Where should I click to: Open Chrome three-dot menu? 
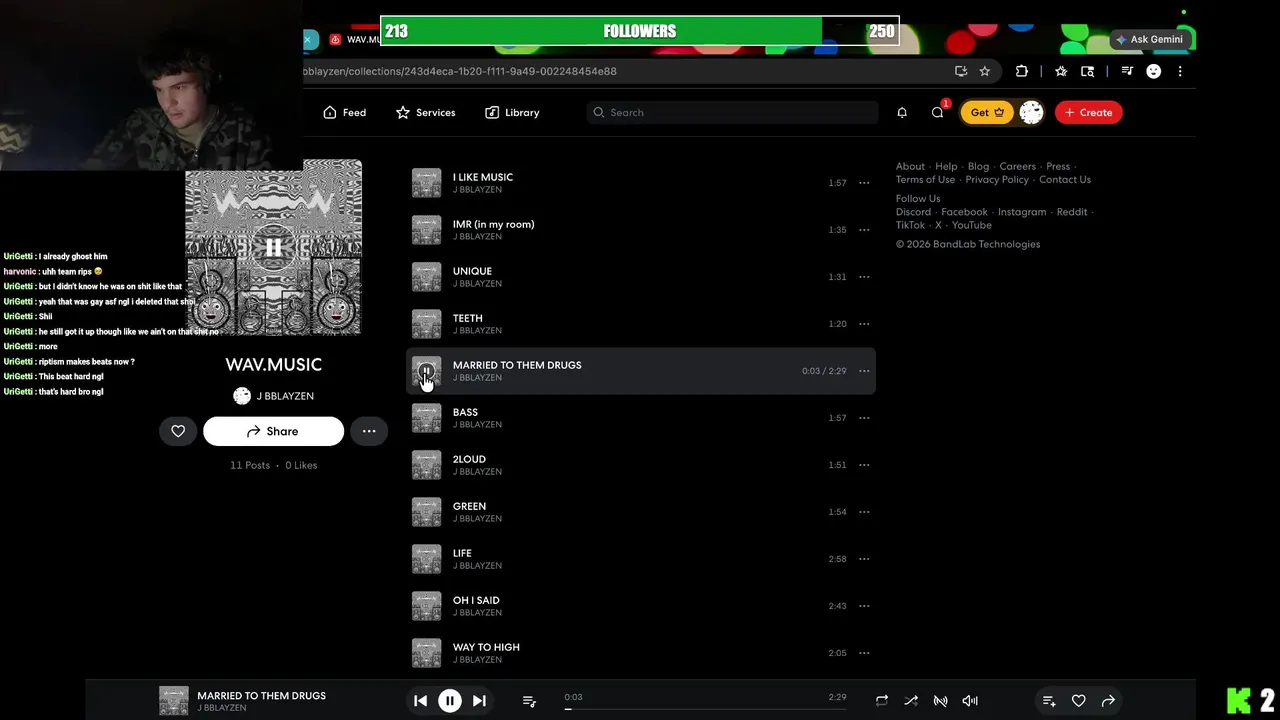pyautogui.click(x=1180, y=71)
